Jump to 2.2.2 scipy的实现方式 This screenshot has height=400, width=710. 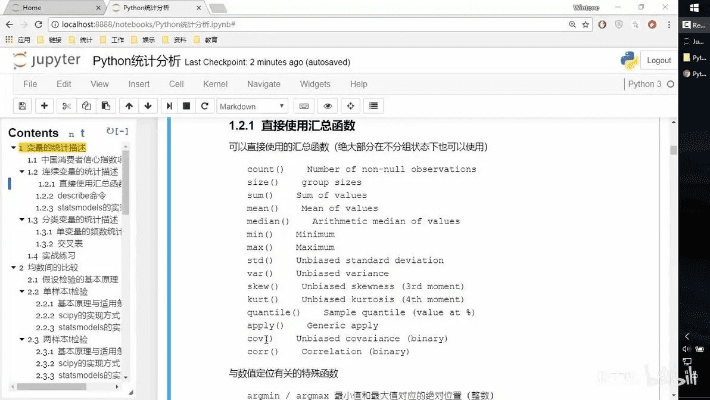click(78, 315)
